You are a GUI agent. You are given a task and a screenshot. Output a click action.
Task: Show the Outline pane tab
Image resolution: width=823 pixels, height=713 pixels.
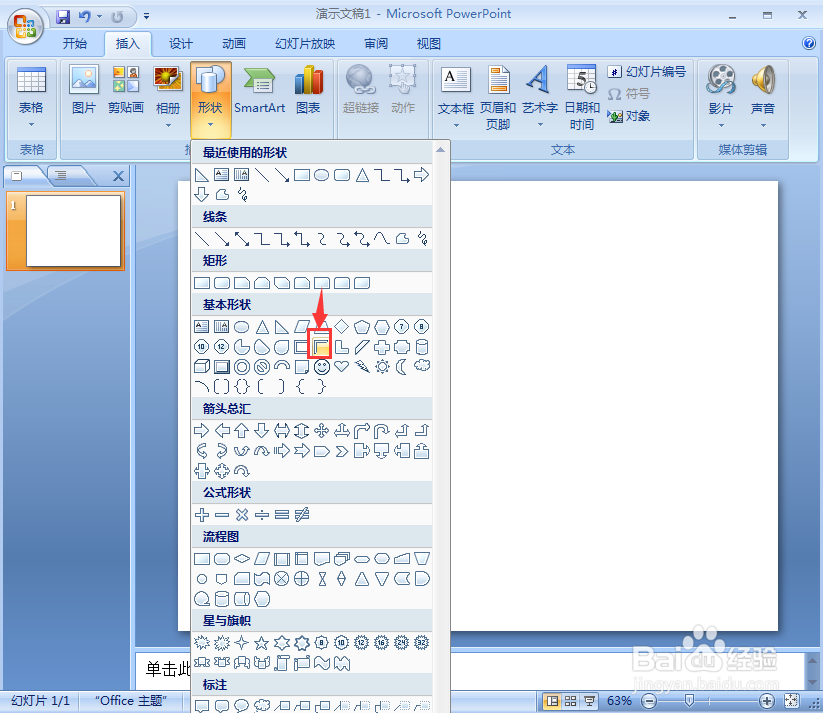pyautogui.click(x=61, y=175)
